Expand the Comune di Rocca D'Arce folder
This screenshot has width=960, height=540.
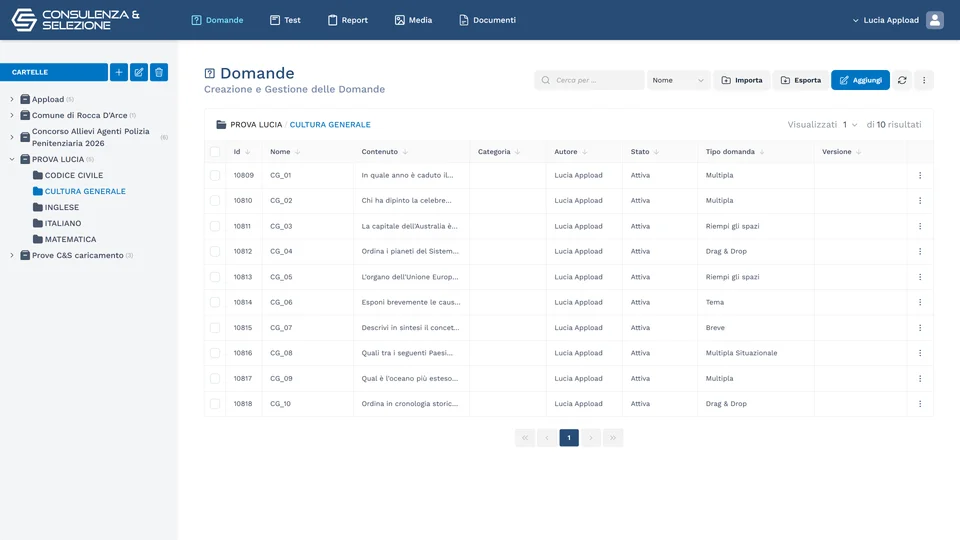pos(12,115)
